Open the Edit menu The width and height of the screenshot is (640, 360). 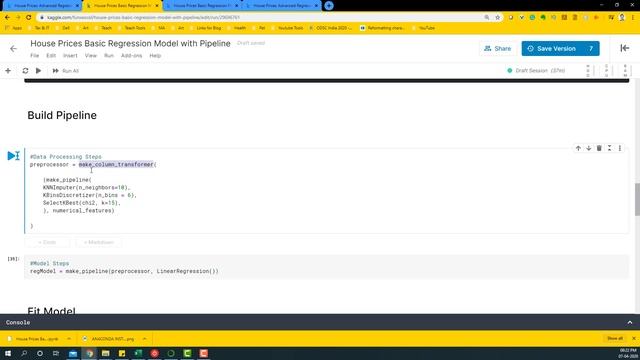point(51,56)
